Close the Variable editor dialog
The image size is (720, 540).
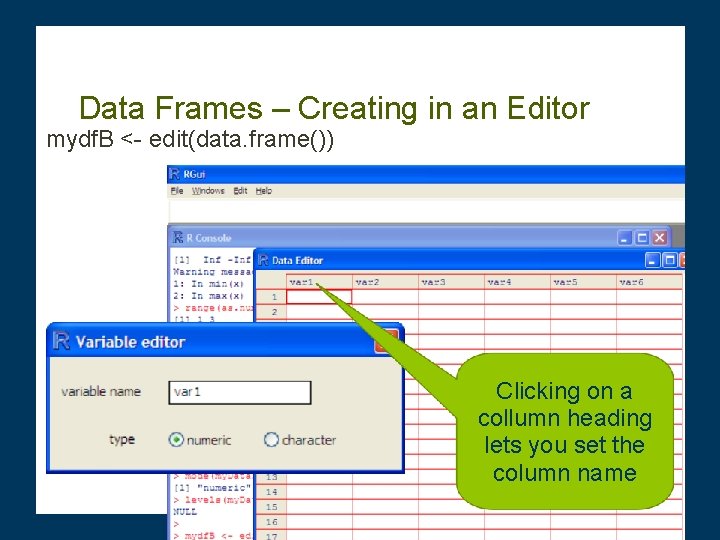coord(386,341)
